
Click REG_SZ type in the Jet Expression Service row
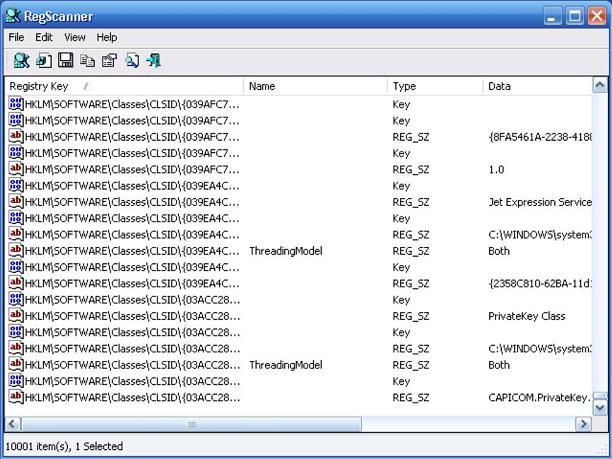point(411,203)
